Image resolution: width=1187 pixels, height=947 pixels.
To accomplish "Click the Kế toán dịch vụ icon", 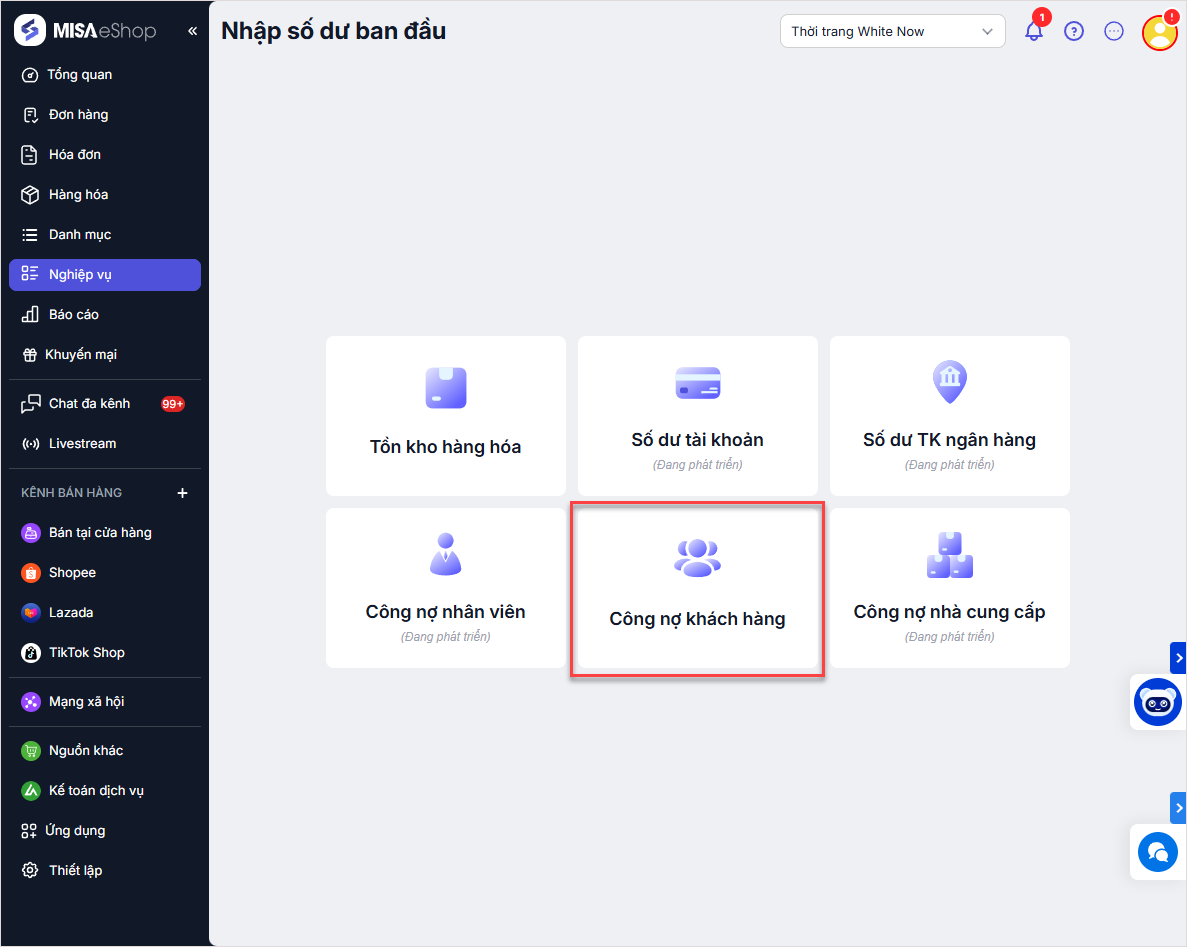I will pos(30,791).
